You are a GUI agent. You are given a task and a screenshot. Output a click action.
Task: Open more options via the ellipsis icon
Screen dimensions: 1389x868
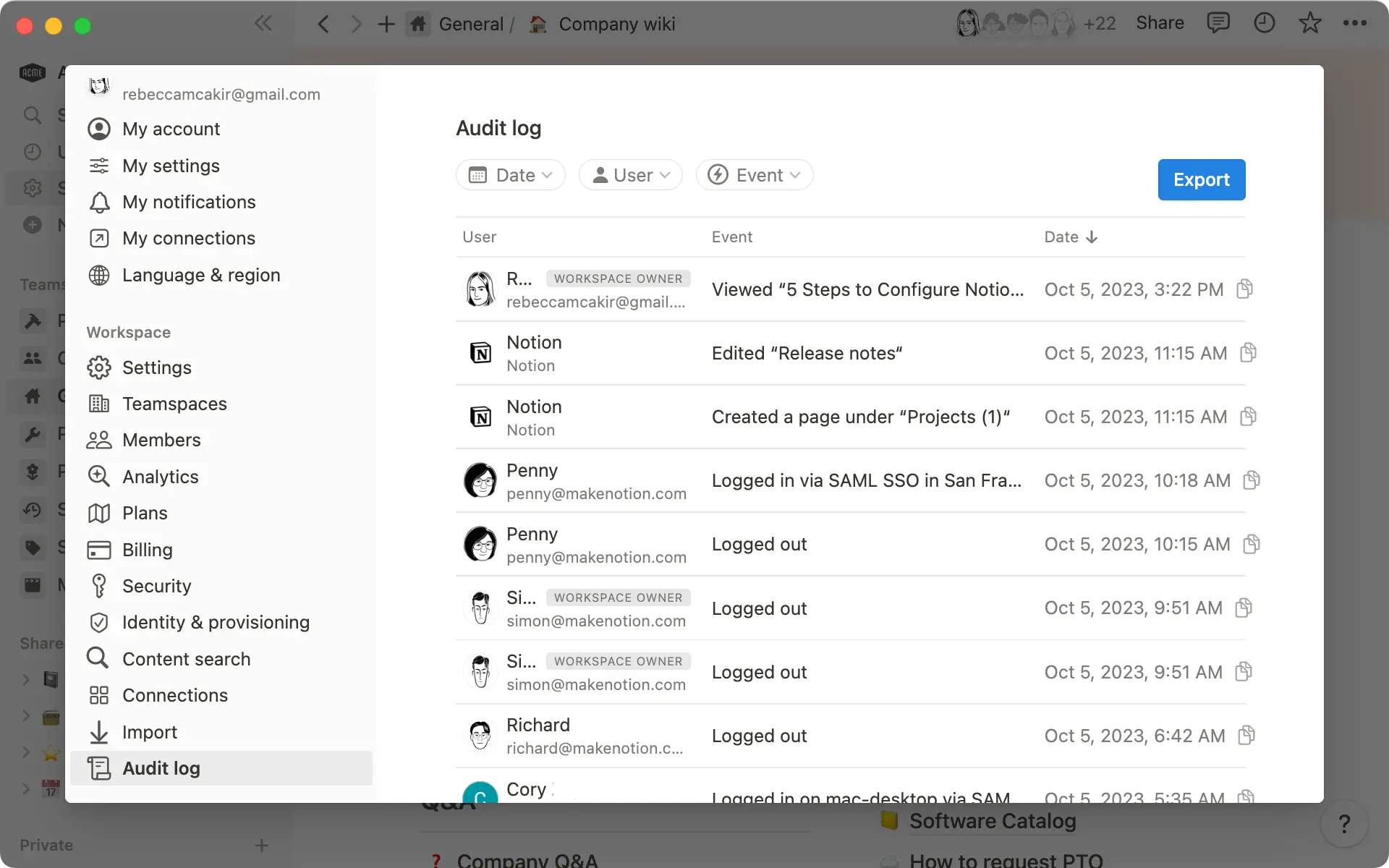click(1356, 22)
